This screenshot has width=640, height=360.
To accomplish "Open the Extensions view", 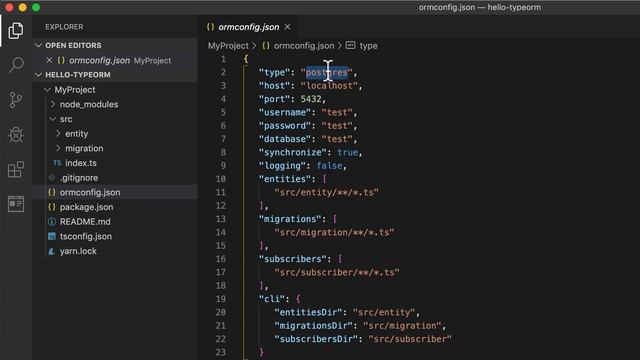I will pos(16,169).
